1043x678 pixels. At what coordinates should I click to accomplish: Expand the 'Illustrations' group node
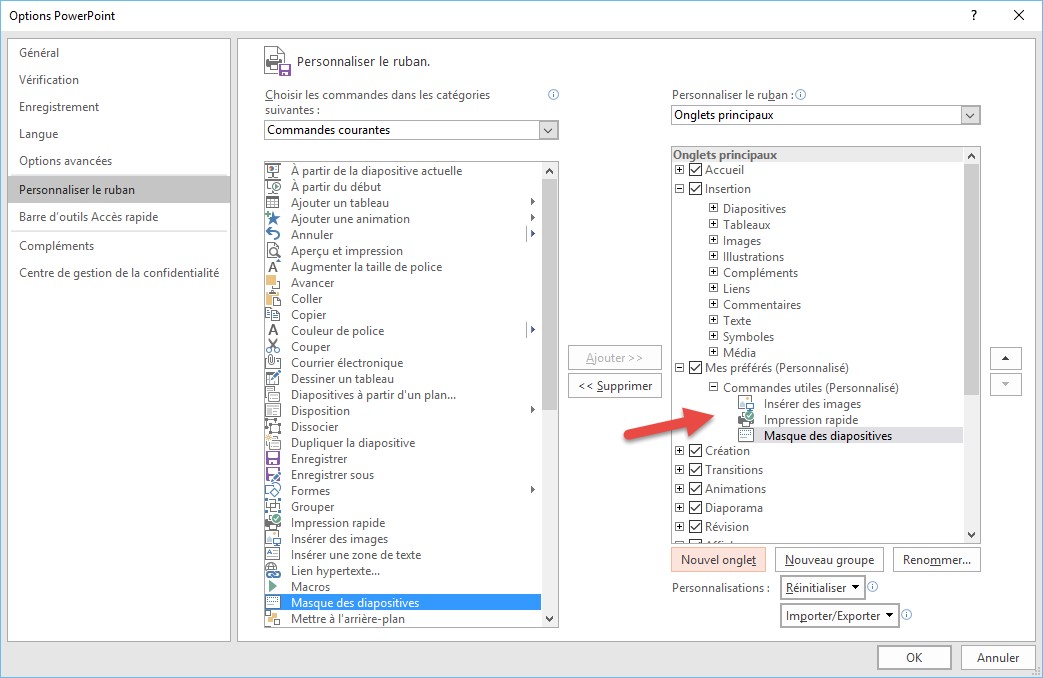713,255
